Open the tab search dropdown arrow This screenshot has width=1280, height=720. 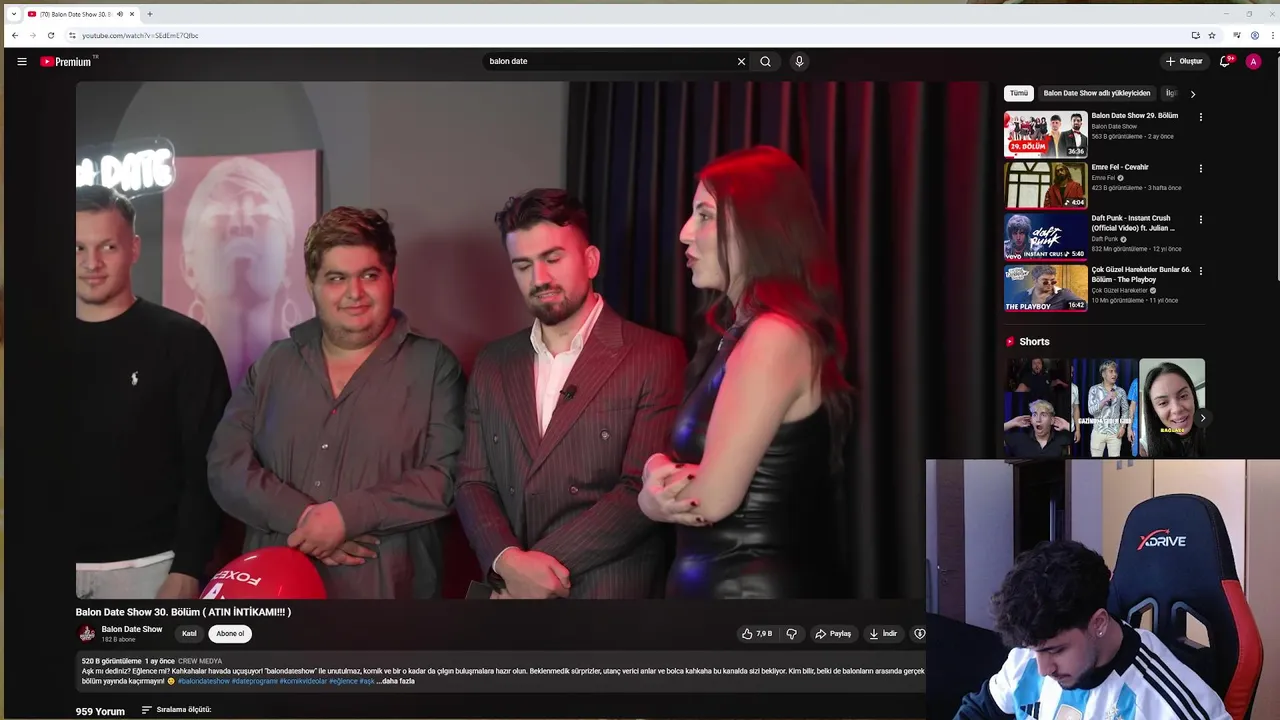14,14
